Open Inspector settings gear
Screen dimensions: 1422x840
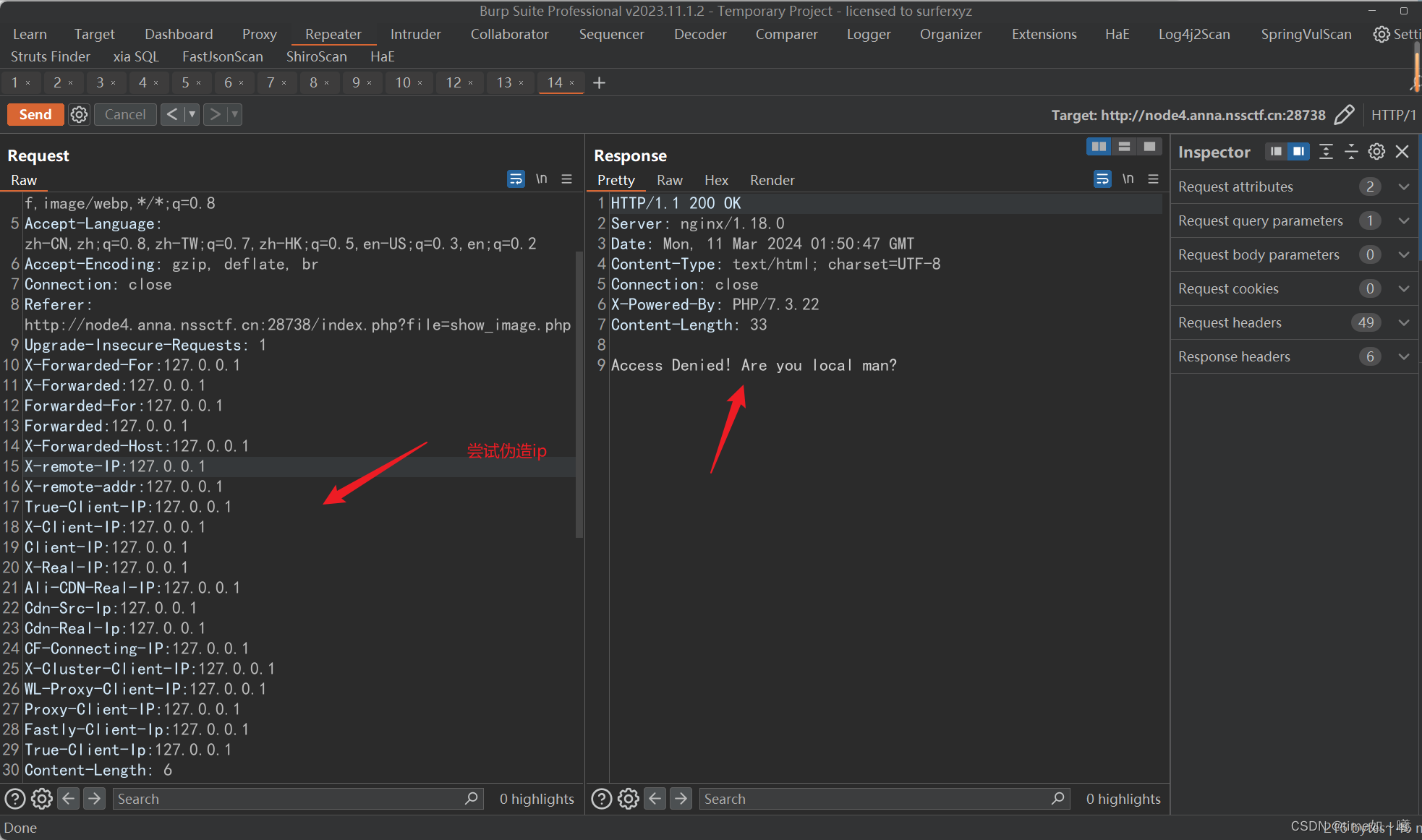point(1376,151)
